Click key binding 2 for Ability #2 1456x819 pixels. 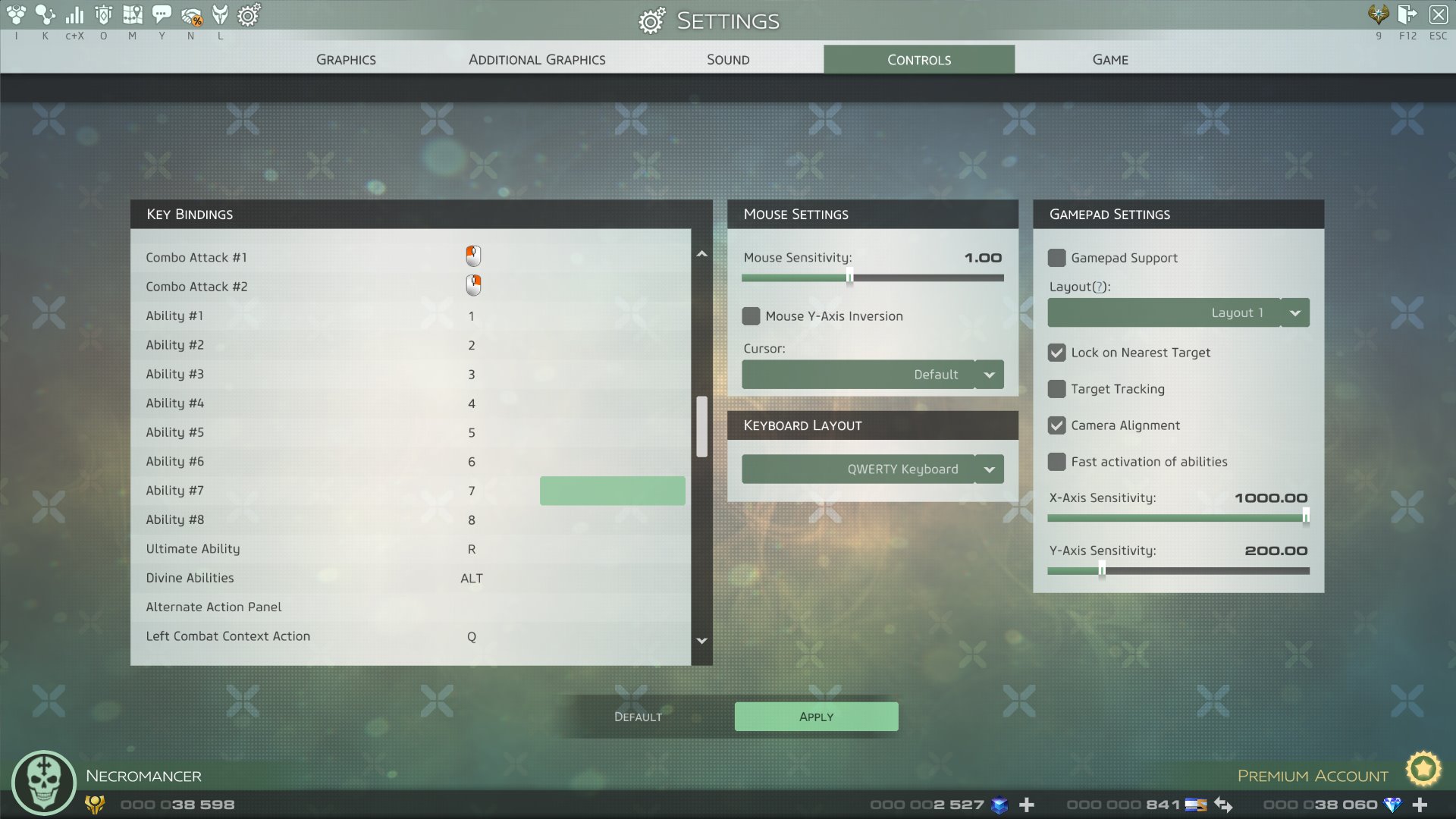point(471,345)
